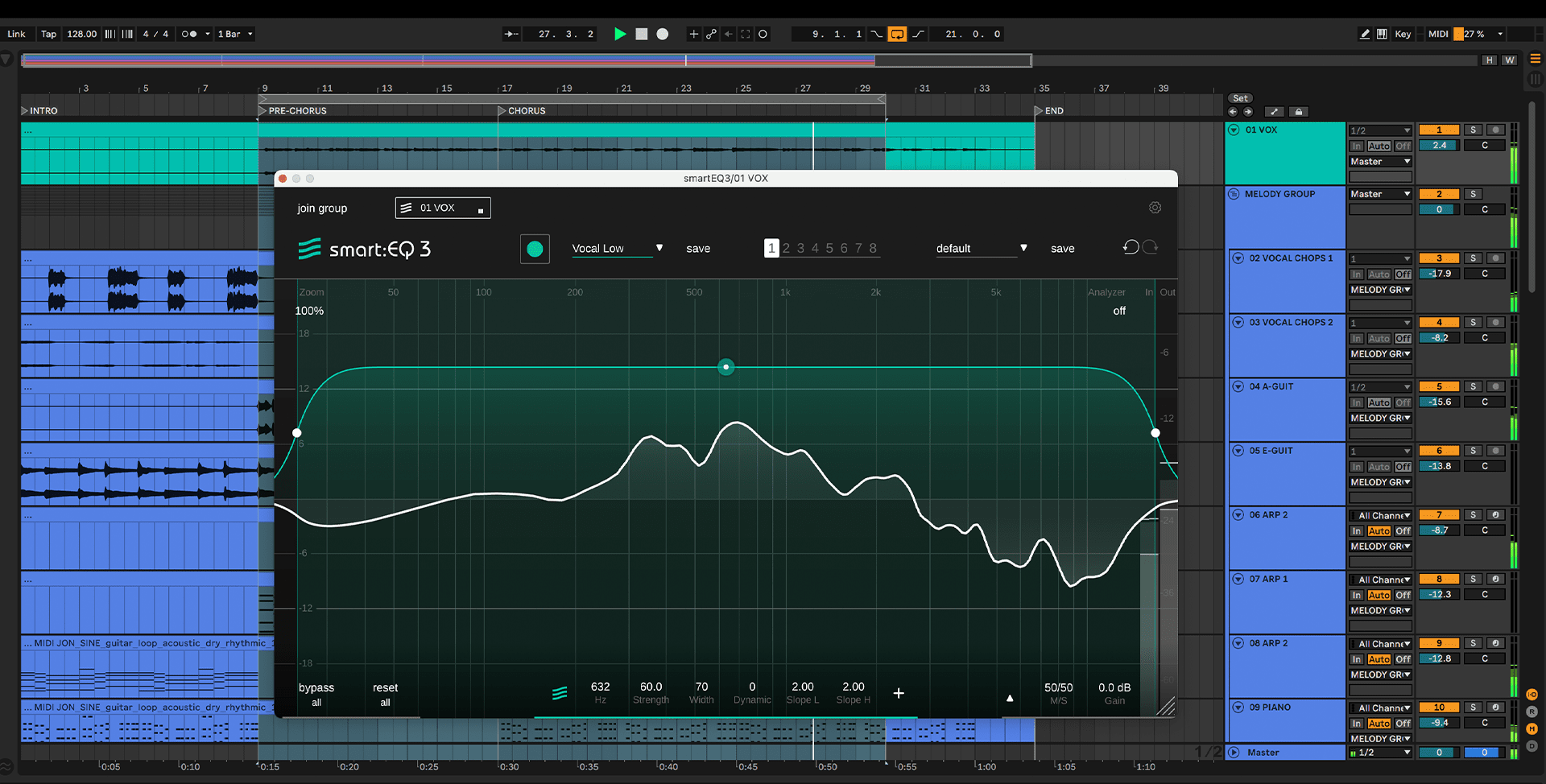Image resolution: width=1546 pixels, height=784 pixels.
Task: Solo the 01 VOX track
Action: point(1473,130)
